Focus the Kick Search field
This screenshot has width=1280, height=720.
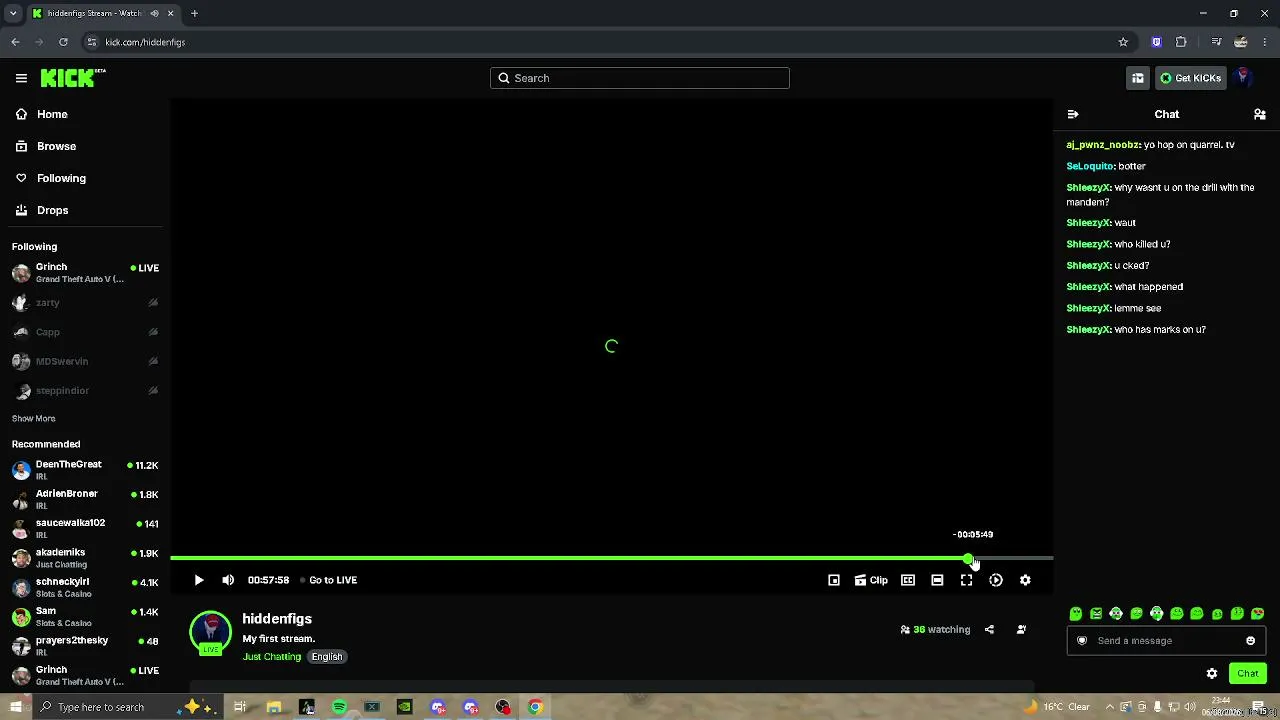pos(640,78)
